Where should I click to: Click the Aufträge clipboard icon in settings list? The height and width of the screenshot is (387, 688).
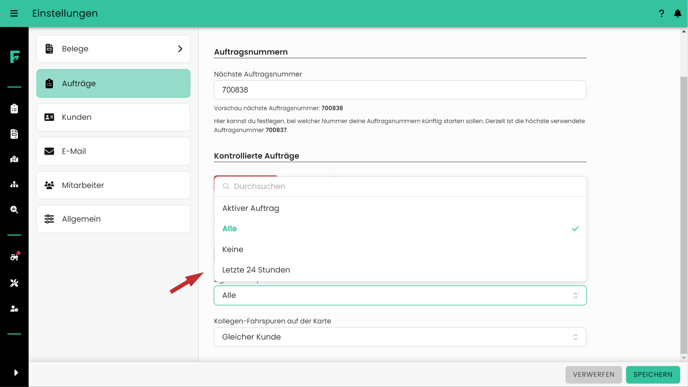[x=49, y=83]
